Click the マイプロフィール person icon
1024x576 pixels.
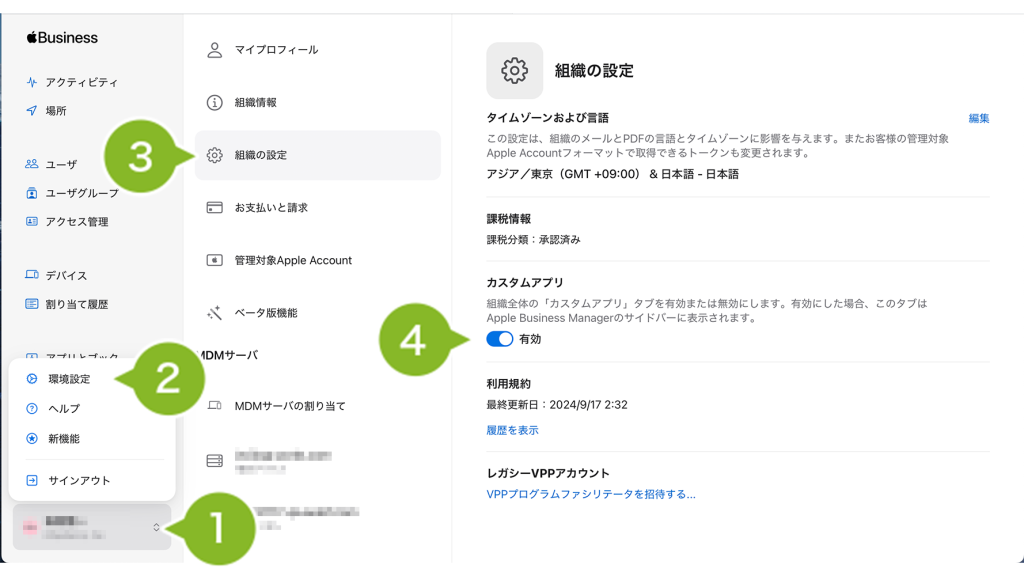[x=214, y=50]
